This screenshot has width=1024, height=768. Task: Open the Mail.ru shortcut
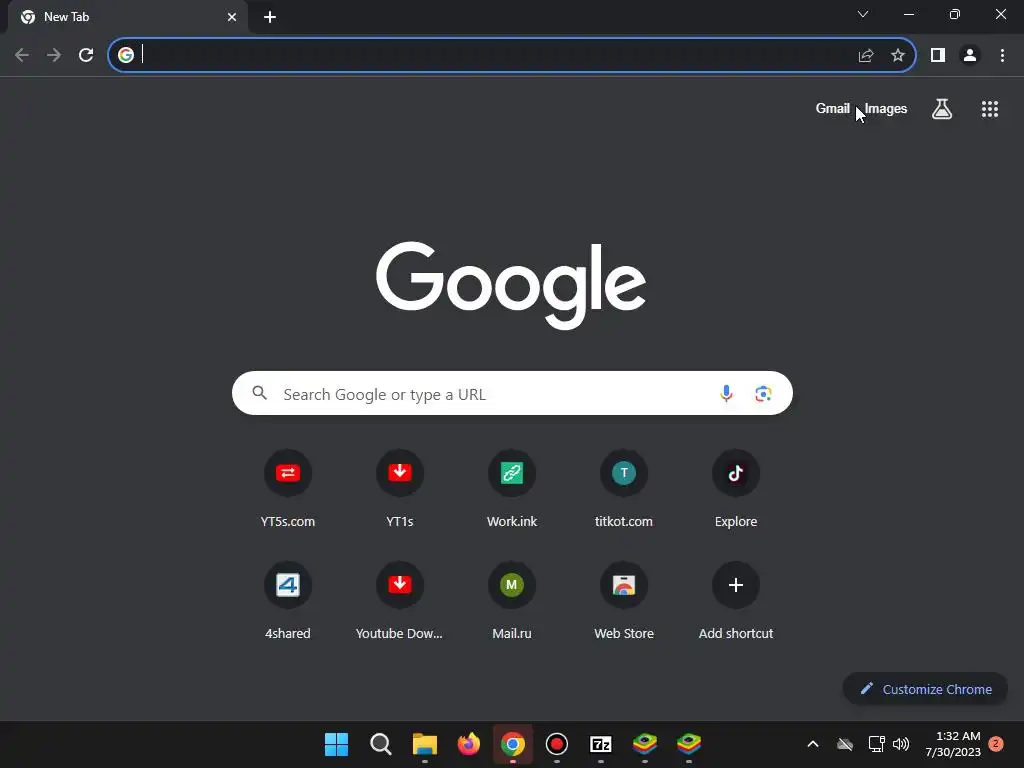tap(512, 600)
